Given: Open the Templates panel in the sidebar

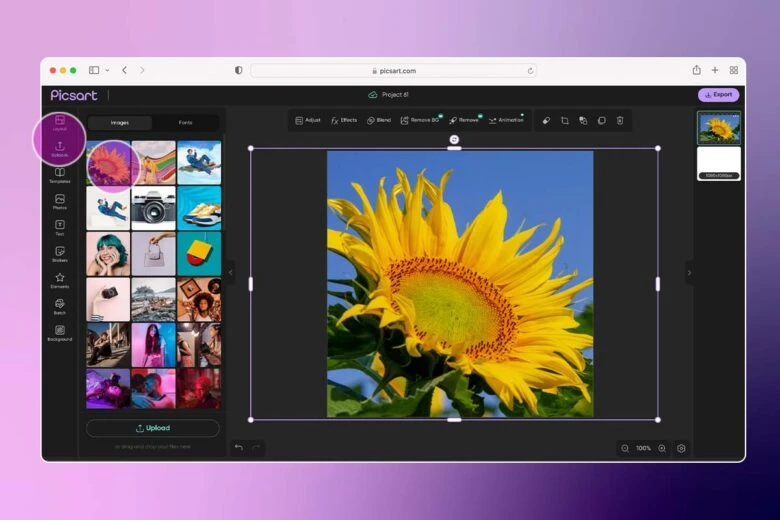Looking at the screenshot, I should coord(60,175).
